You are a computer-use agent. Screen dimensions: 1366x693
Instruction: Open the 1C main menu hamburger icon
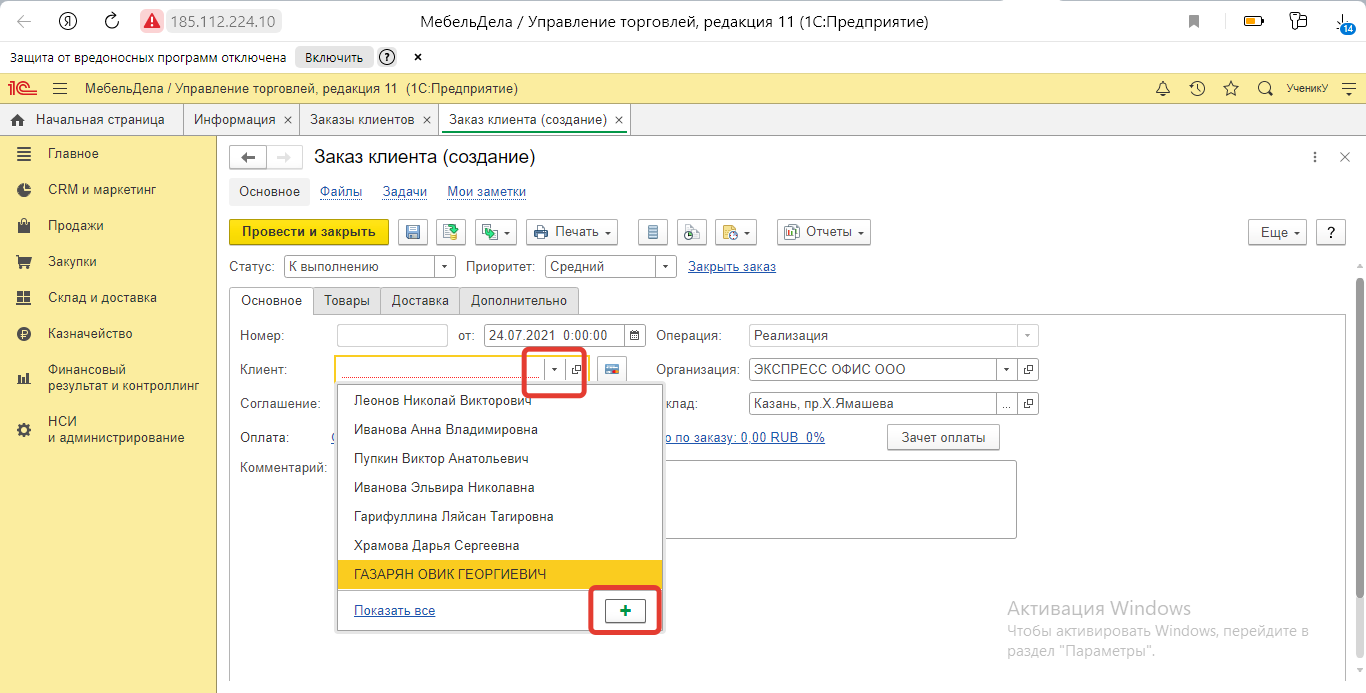click(60, 88)
